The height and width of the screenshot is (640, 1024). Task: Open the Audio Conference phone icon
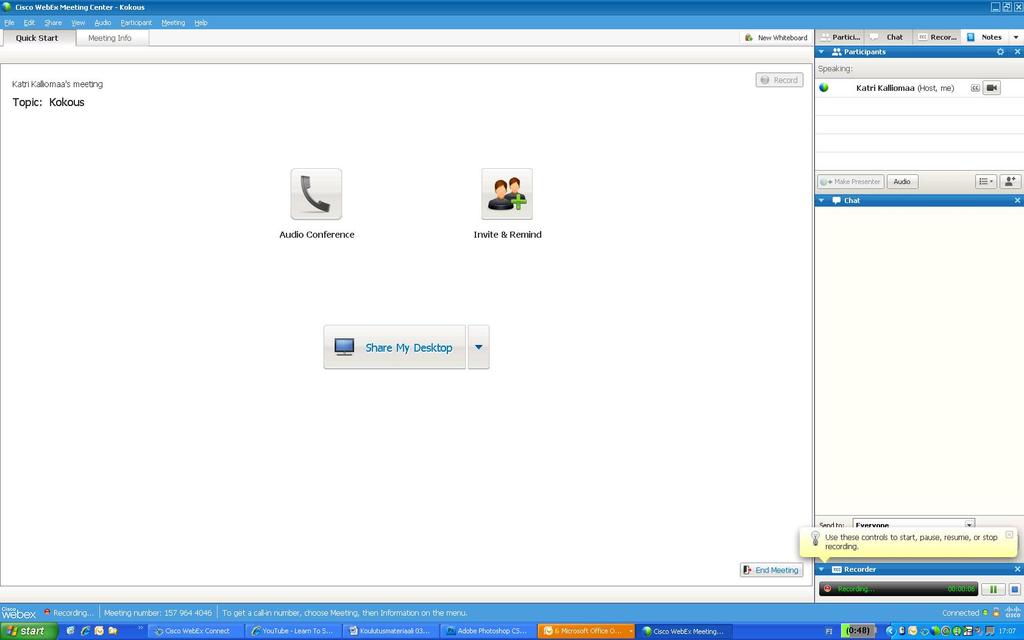[x=316, y=194]
